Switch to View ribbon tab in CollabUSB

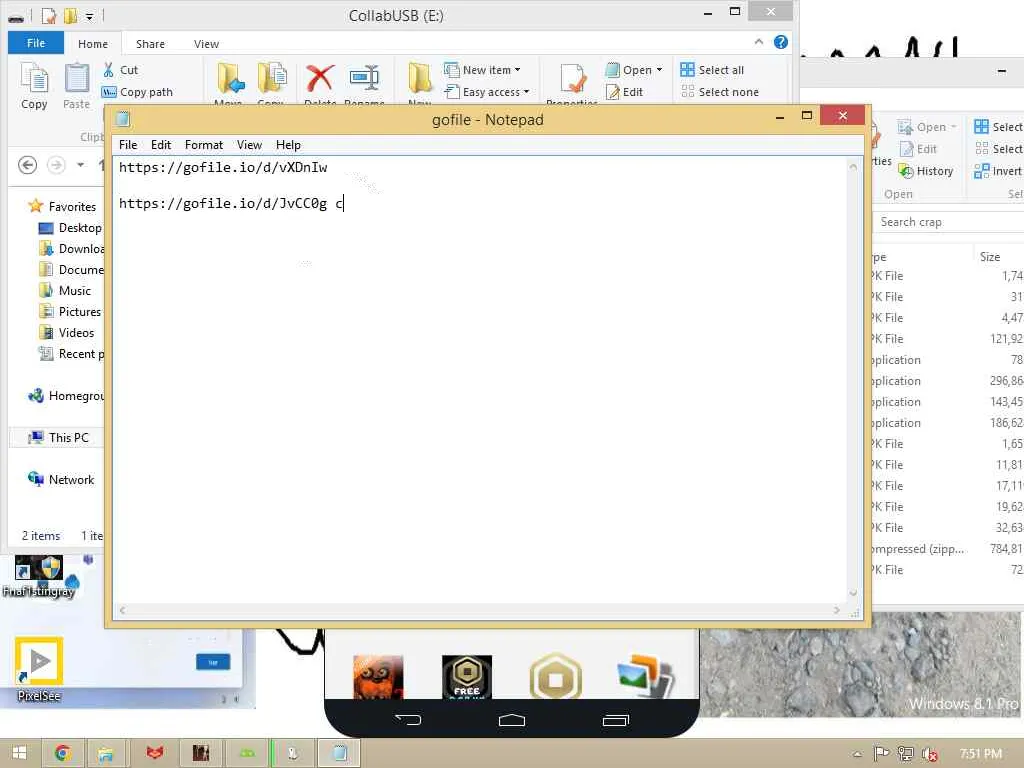(206, 44)
